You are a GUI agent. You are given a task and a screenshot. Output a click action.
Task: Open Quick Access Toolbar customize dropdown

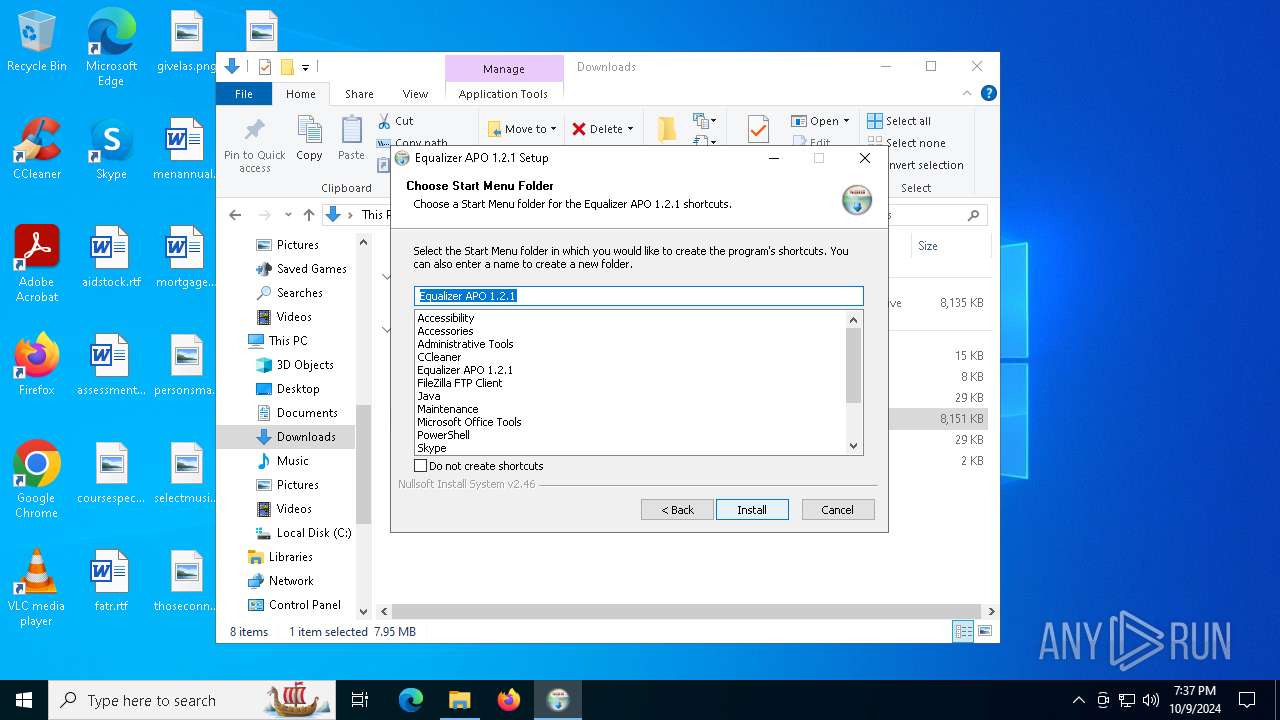coord(305,68)
